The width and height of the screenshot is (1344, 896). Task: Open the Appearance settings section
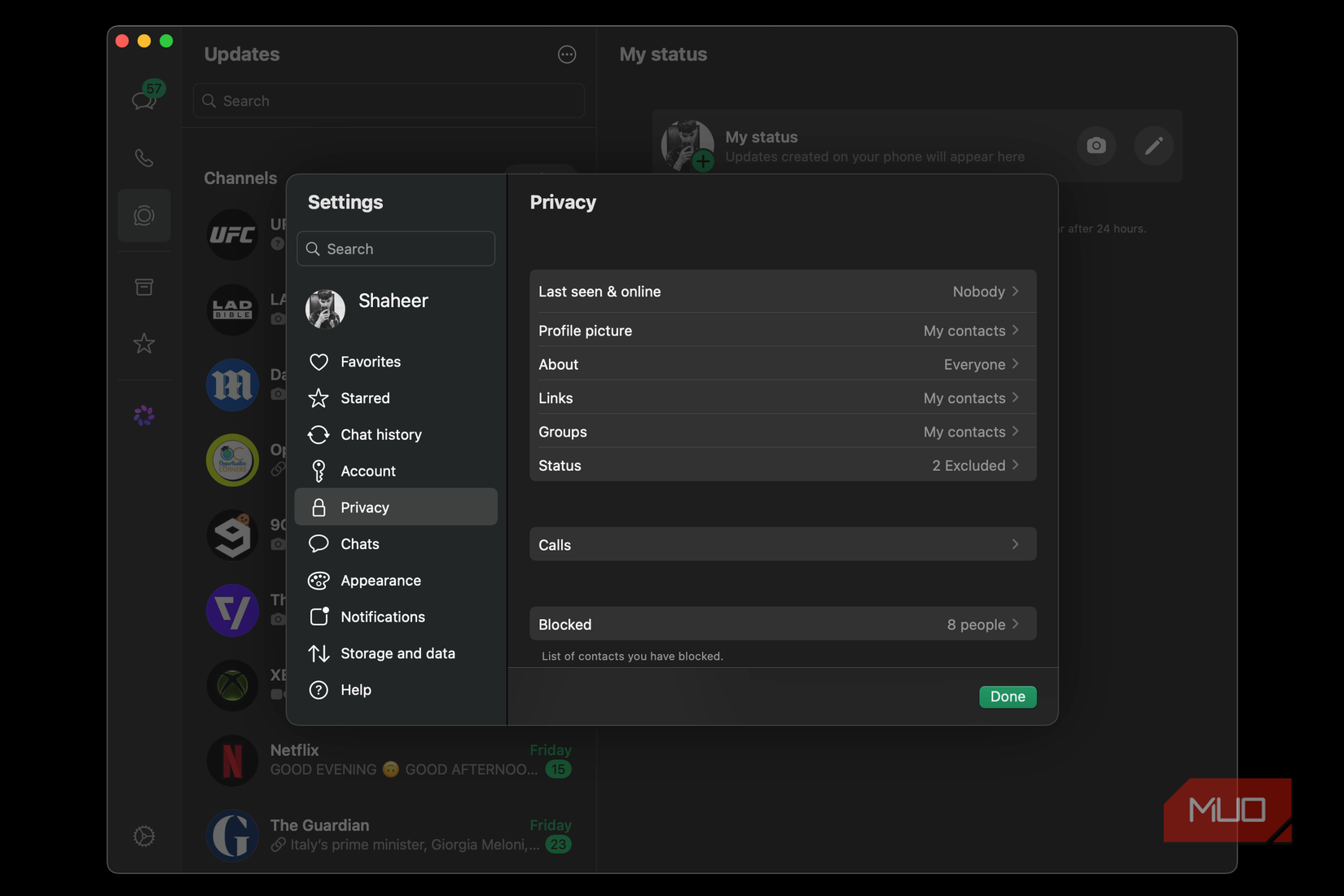point(396,581)
